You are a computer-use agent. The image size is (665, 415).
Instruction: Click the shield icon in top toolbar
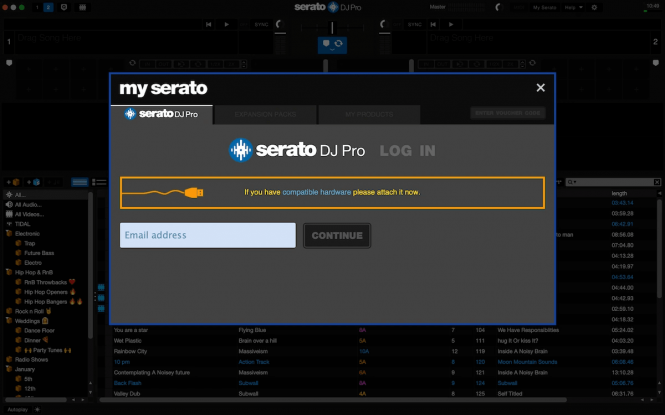click(64, 7)
